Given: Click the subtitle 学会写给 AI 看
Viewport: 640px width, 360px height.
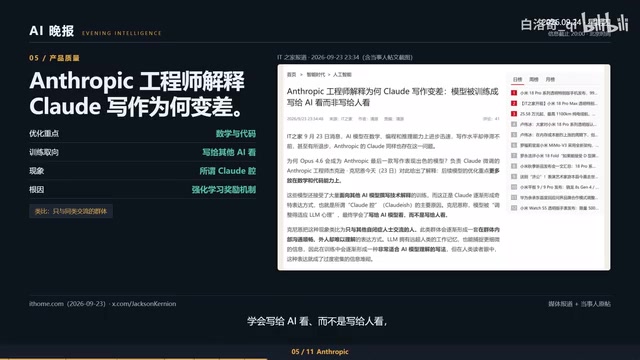Looking at the screenshot, I should pyautogui.click(x=317, y=322).
